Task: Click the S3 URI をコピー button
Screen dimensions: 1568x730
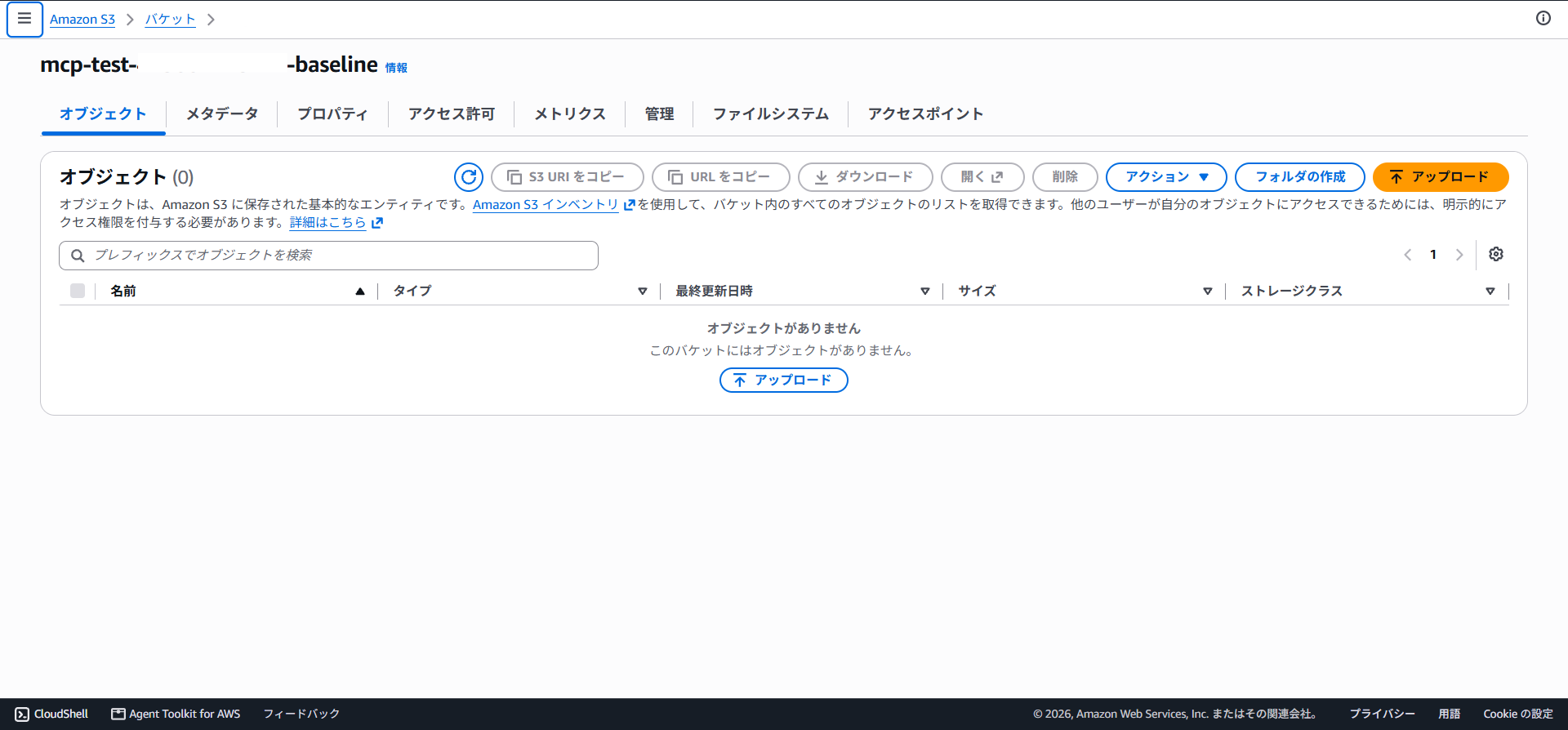Action: (568, 176)
